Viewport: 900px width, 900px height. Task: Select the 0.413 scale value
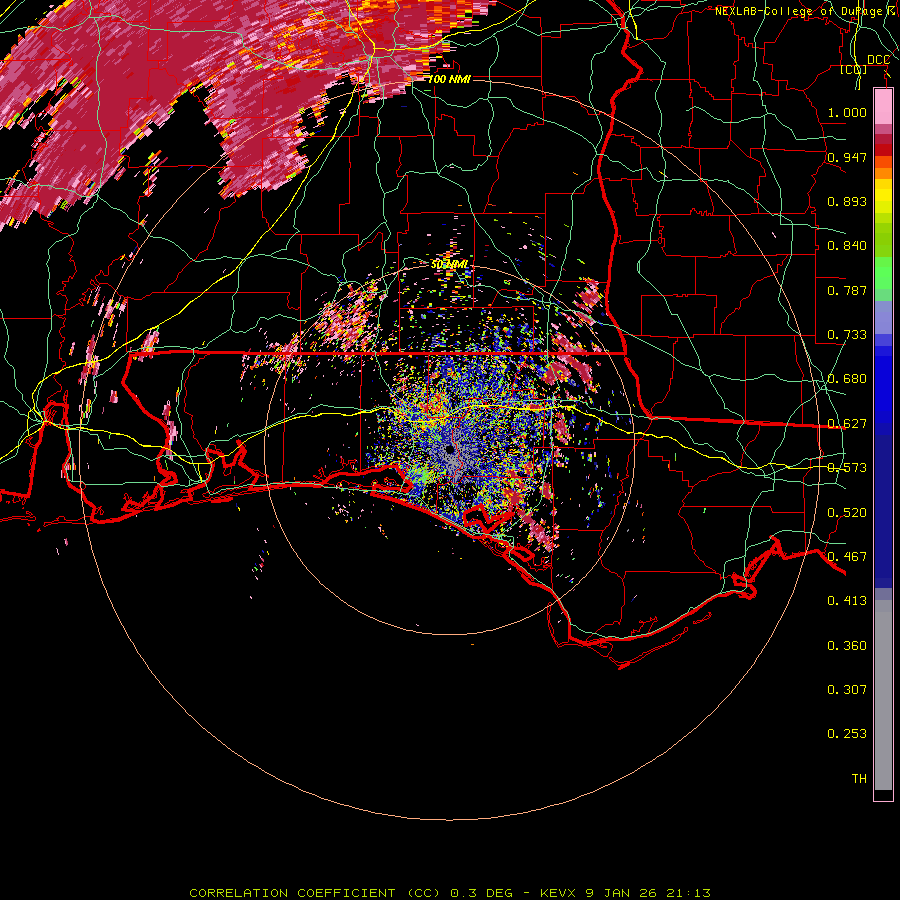click(x=847, y=601)
